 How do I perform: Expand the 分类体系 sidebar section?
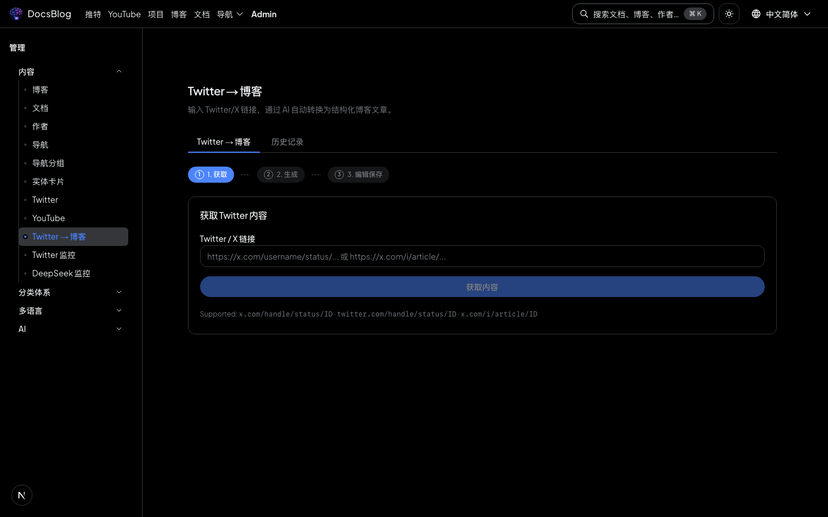pos(70,292)
